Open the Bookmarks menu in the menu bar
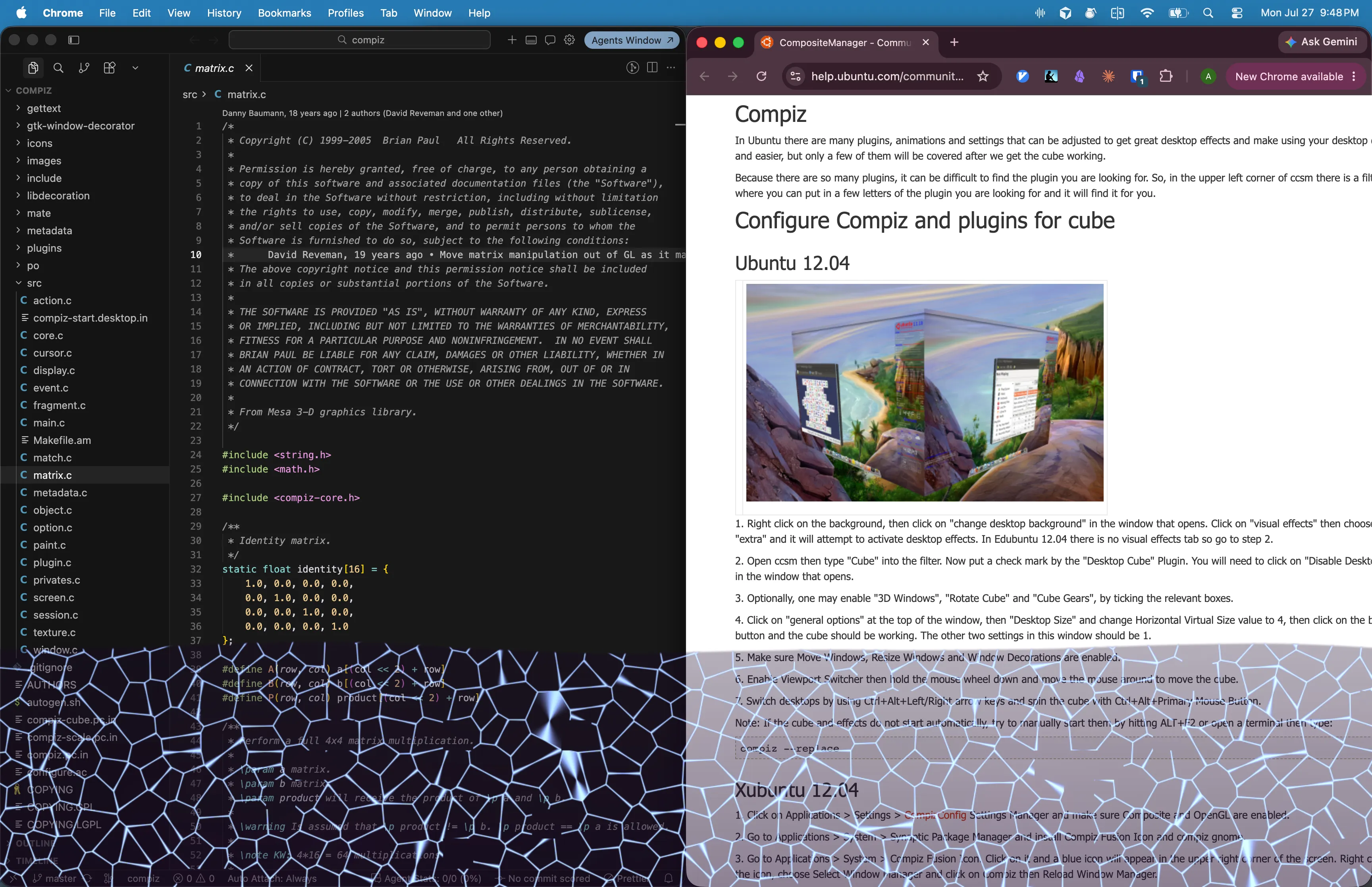Image resolution: width=1372 pixels, height=887 pixels. (284, 13)
